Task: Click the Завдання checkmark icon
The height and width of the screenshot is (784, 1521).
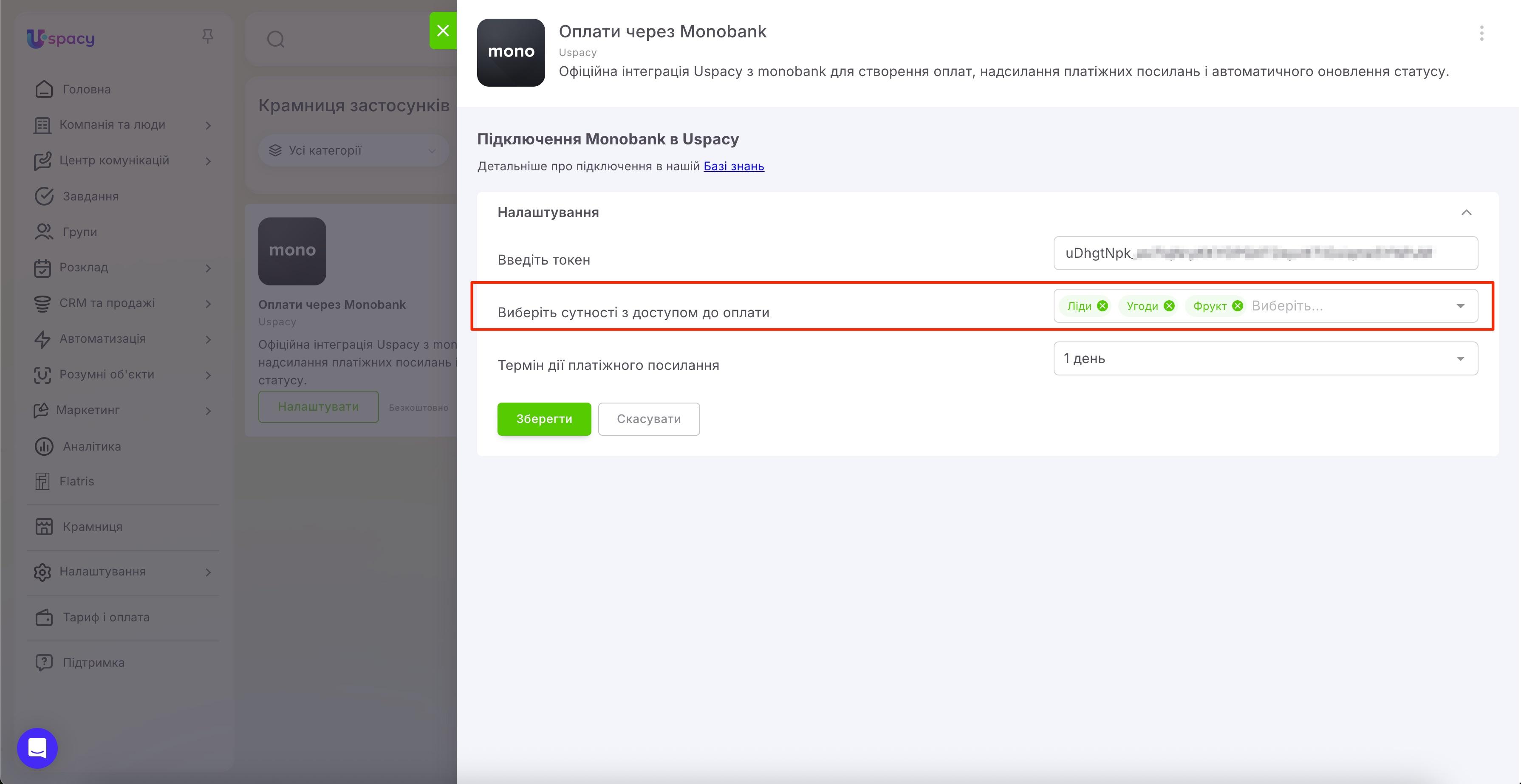Action: [x=44, y=196]
